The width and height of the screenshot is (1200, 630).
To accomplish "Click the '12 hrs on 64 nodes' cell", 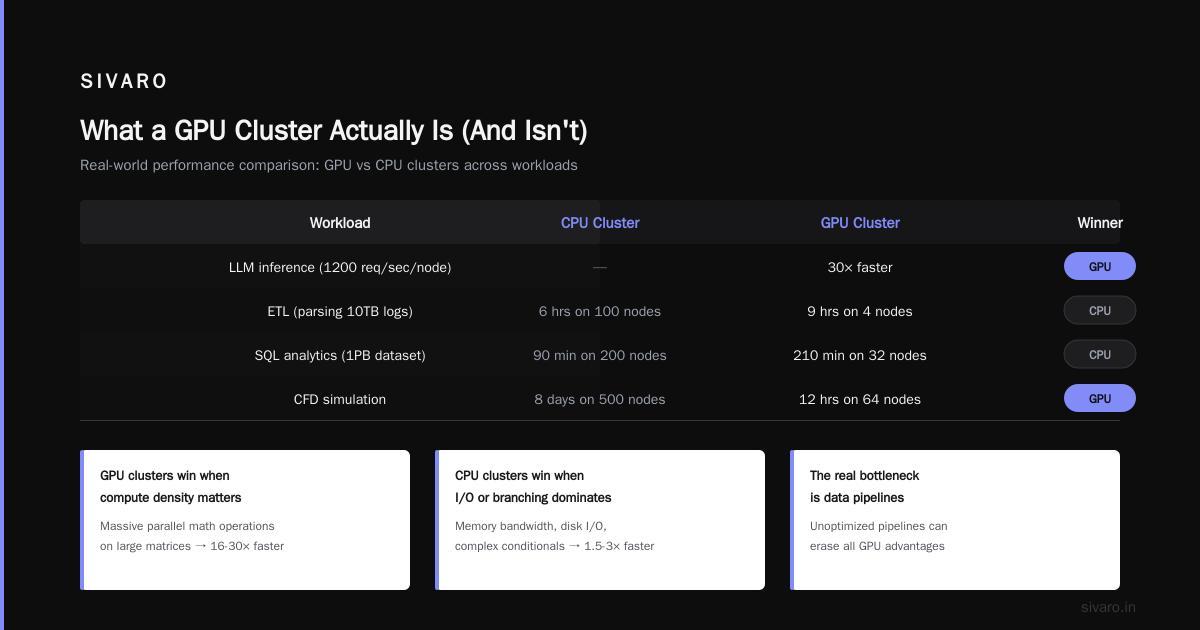I will pyautogui.click(x=860, y=399).
